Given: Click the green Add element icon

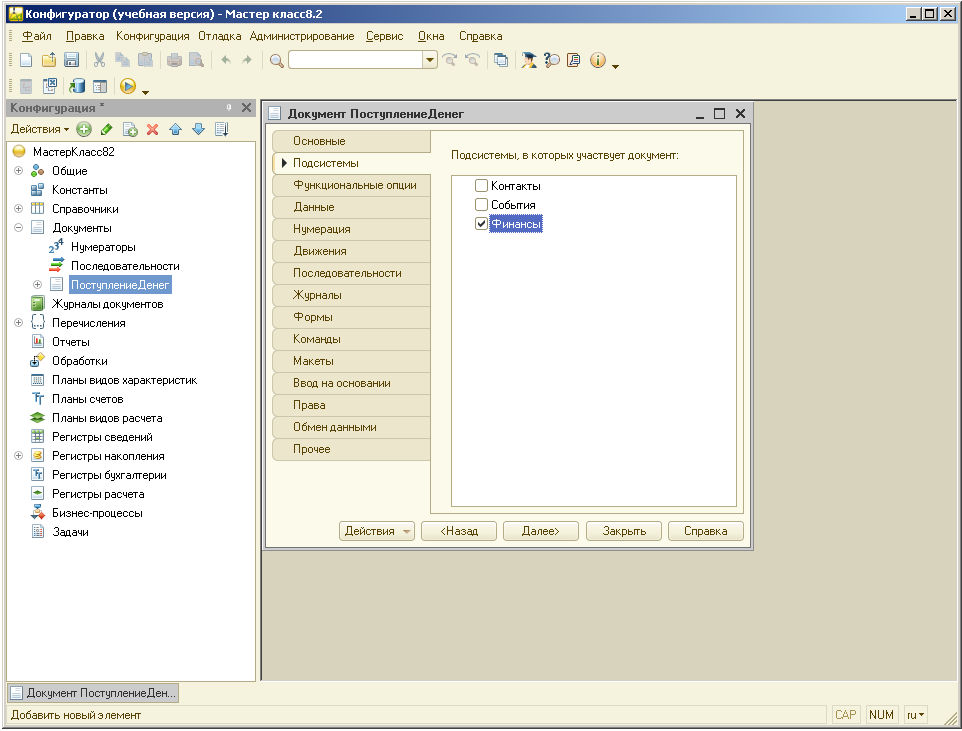Looking at the screenshot, I should coord(84,129).
